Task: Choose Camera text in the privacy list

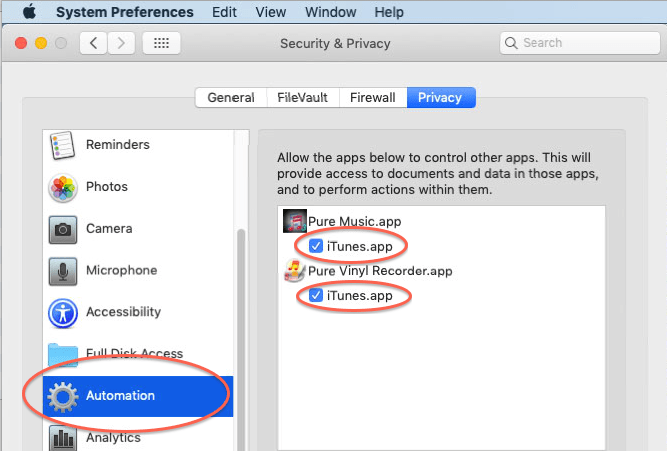Action: coord(109,228)
